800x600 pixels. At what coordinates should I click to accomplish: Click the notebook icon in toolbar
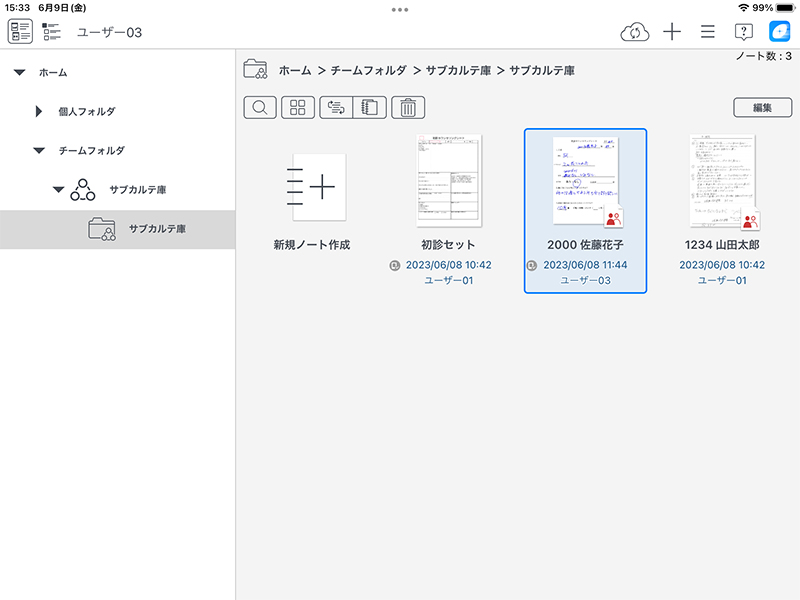369,108
